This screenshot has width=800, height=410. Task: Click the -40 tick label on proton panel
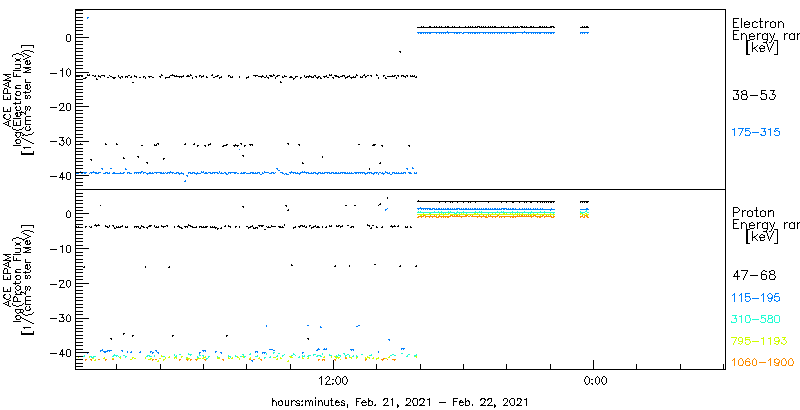coord(59,352)
